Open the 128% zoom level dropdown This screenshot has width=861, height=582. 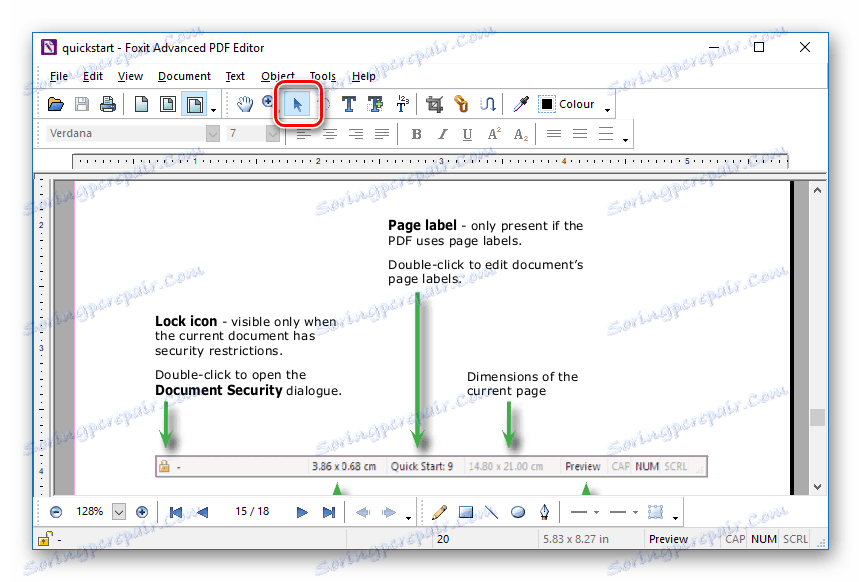119,512
